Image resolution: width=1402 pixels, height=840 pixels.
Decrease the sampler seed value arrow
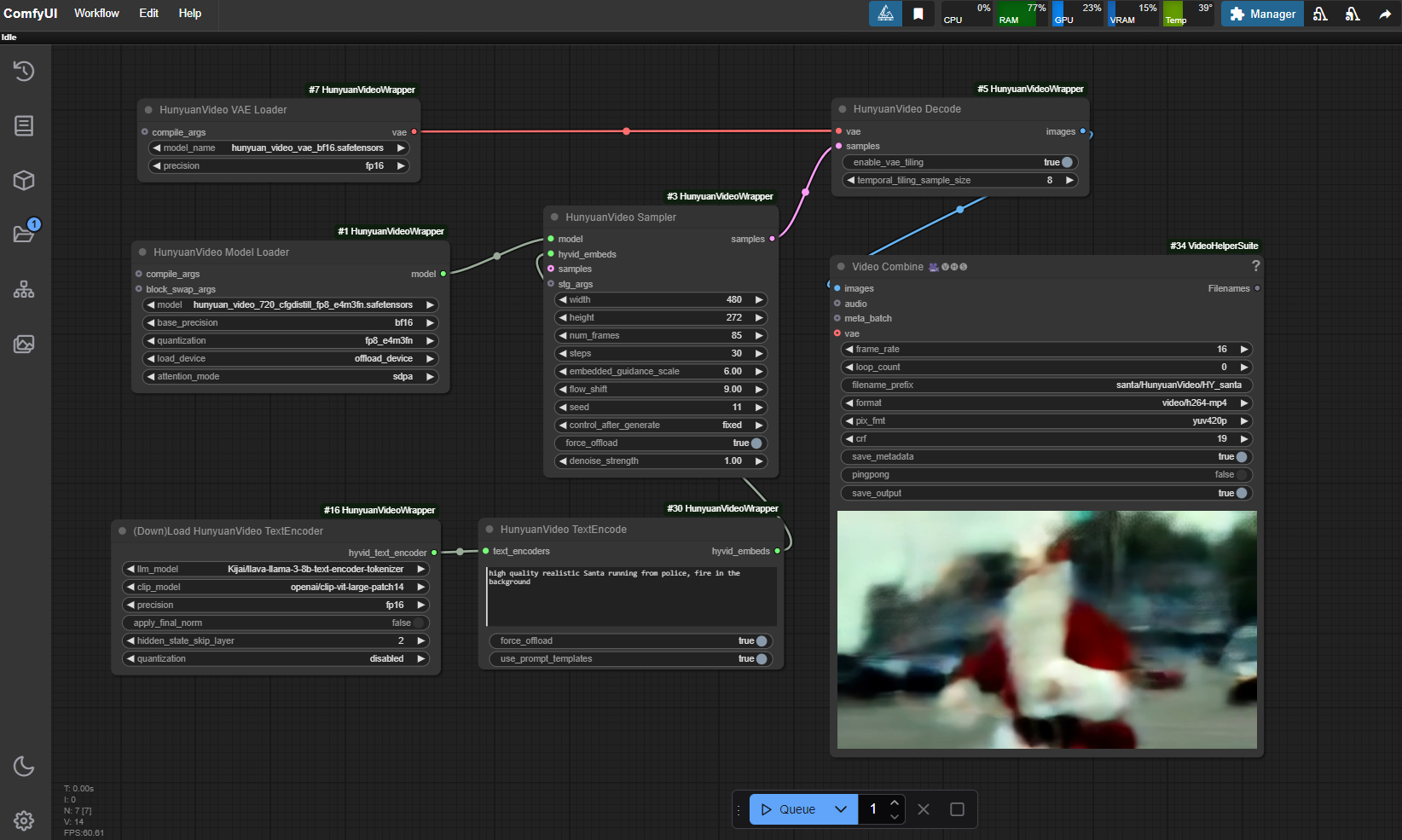pos(563,407)
